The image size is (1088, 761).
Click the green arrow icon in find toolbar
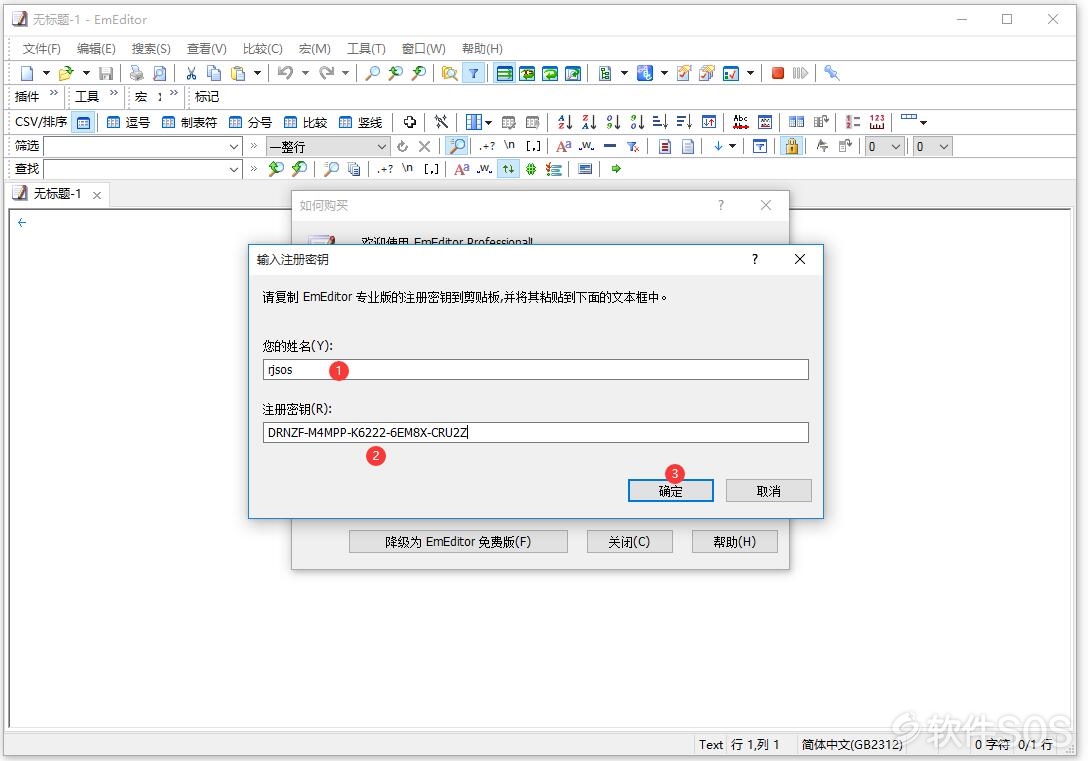[x=615, y=169]
